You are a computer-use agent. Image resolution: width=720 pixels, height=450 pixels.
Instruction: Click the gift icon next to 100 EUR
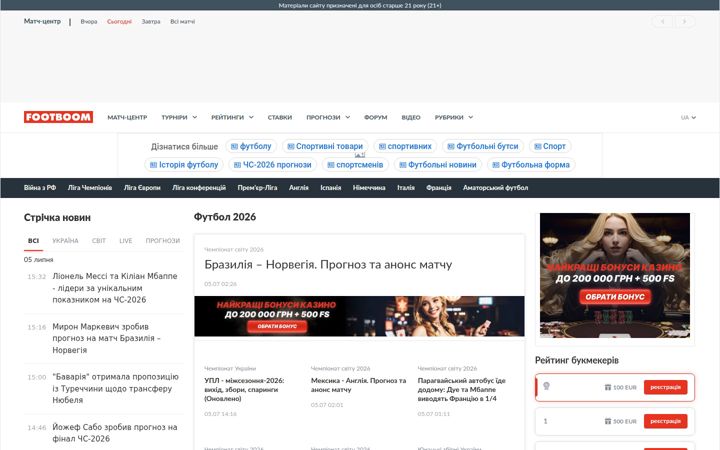coord(608,388)
